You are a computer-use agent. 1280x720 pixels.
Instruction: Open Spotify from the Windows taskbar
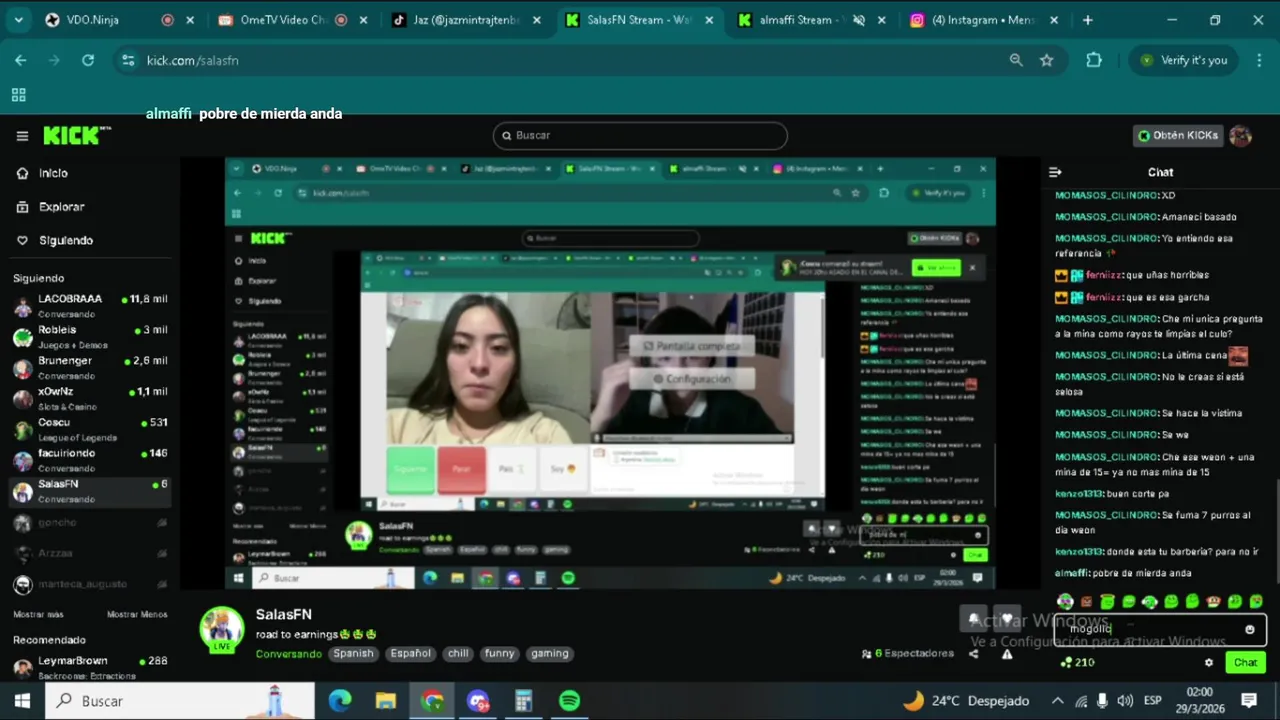click(x=569, y=701)
